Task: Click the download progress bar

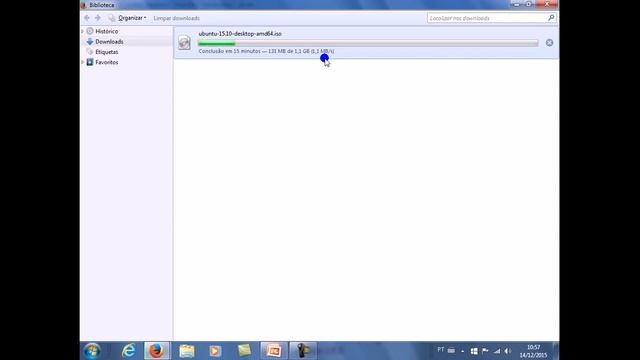Action: pos(368,43)
